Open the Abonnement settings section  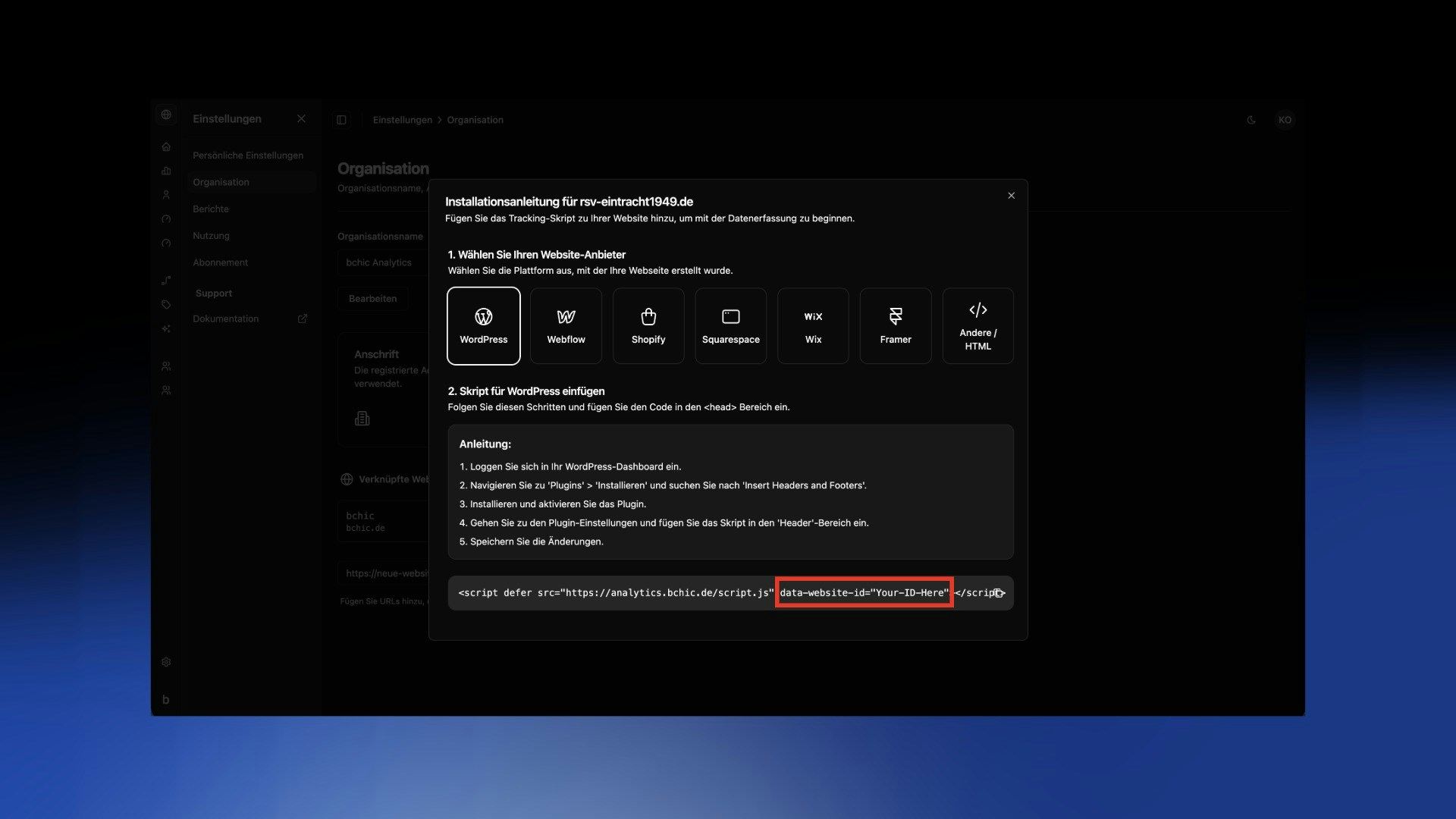[x=220, y=262]
